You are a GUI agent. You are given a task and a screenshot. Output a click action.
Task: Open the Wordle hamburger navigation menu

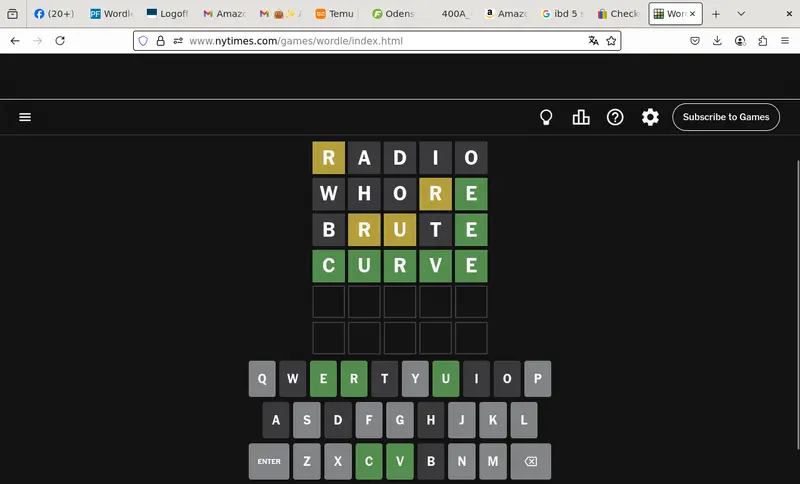25,117
